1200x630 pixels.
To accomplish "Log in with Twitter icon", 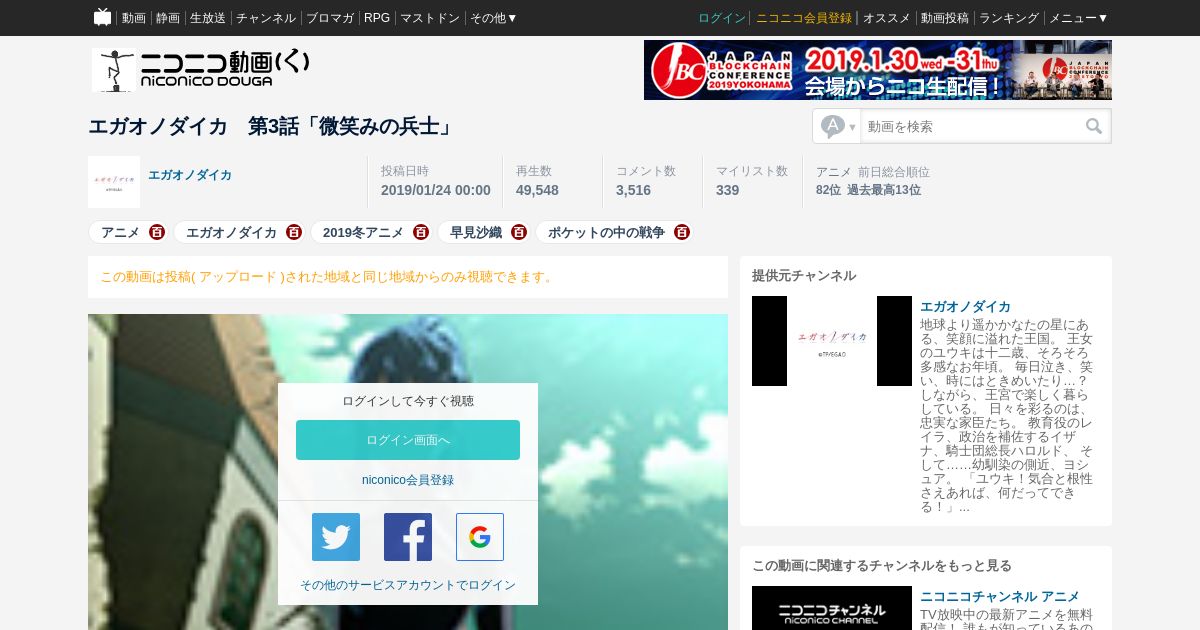I will [336, 537].
